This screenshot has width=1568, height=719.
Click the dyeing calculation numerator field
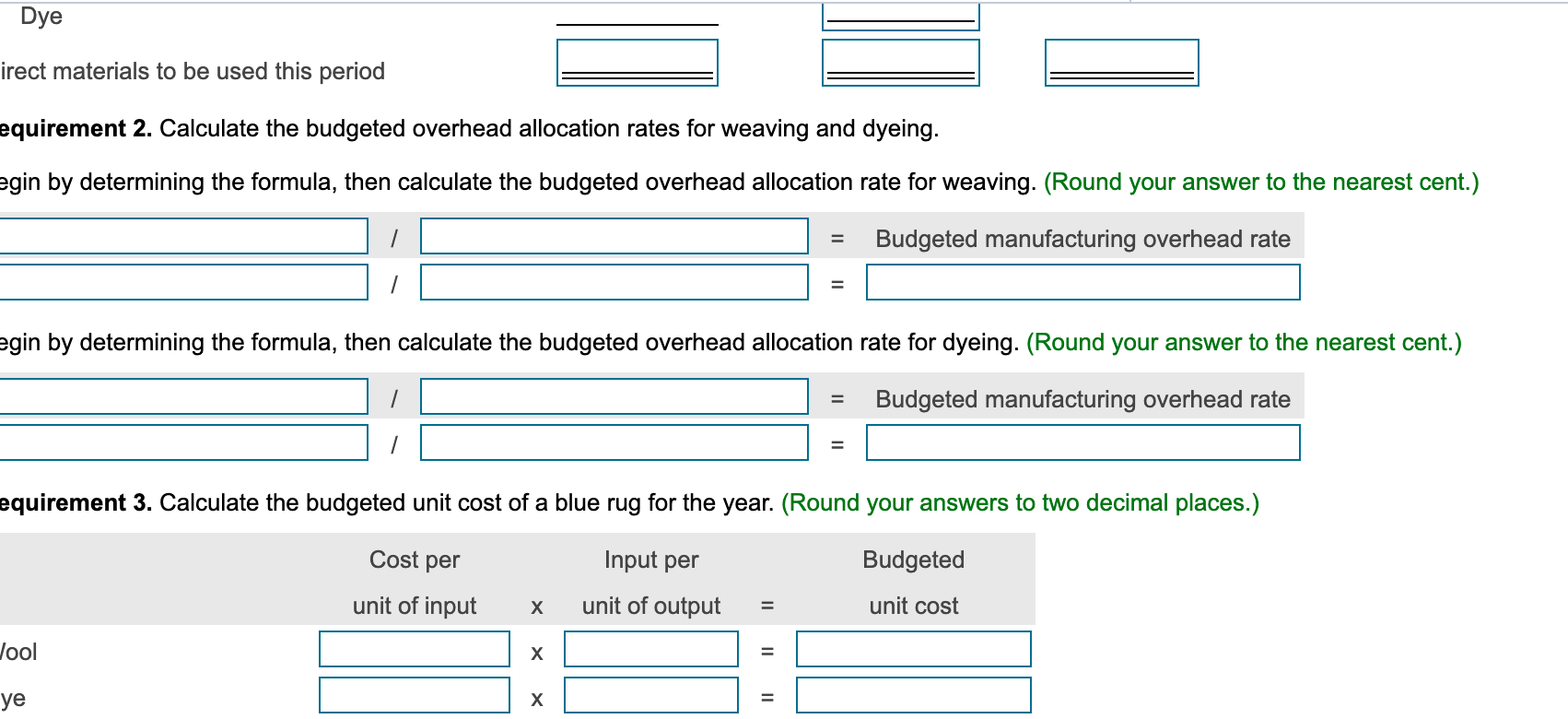coord(180,444)
